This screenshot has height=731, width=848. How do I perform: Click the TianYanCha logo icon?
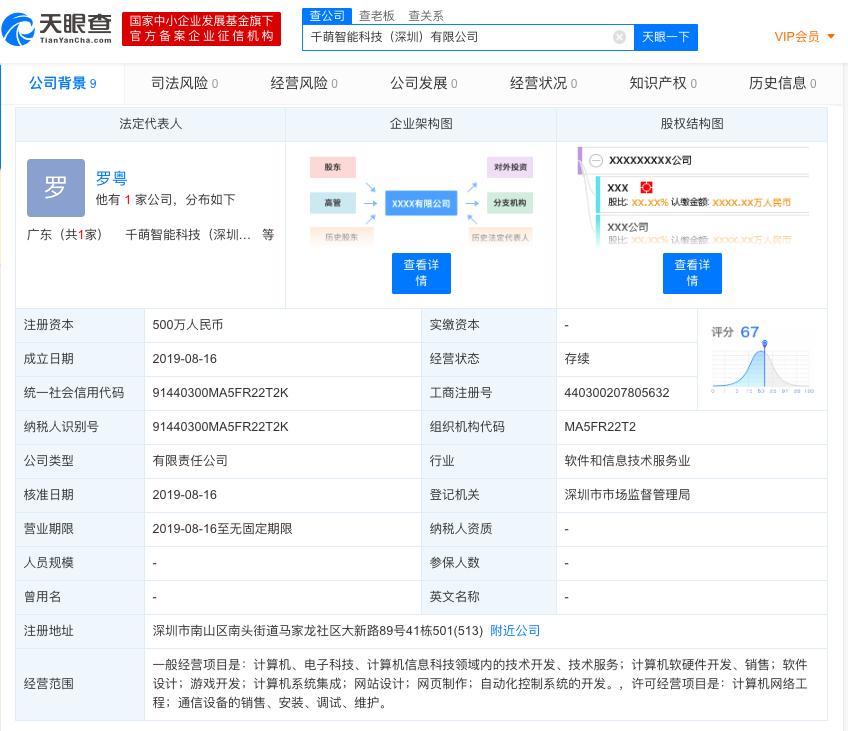pos(20,30)
